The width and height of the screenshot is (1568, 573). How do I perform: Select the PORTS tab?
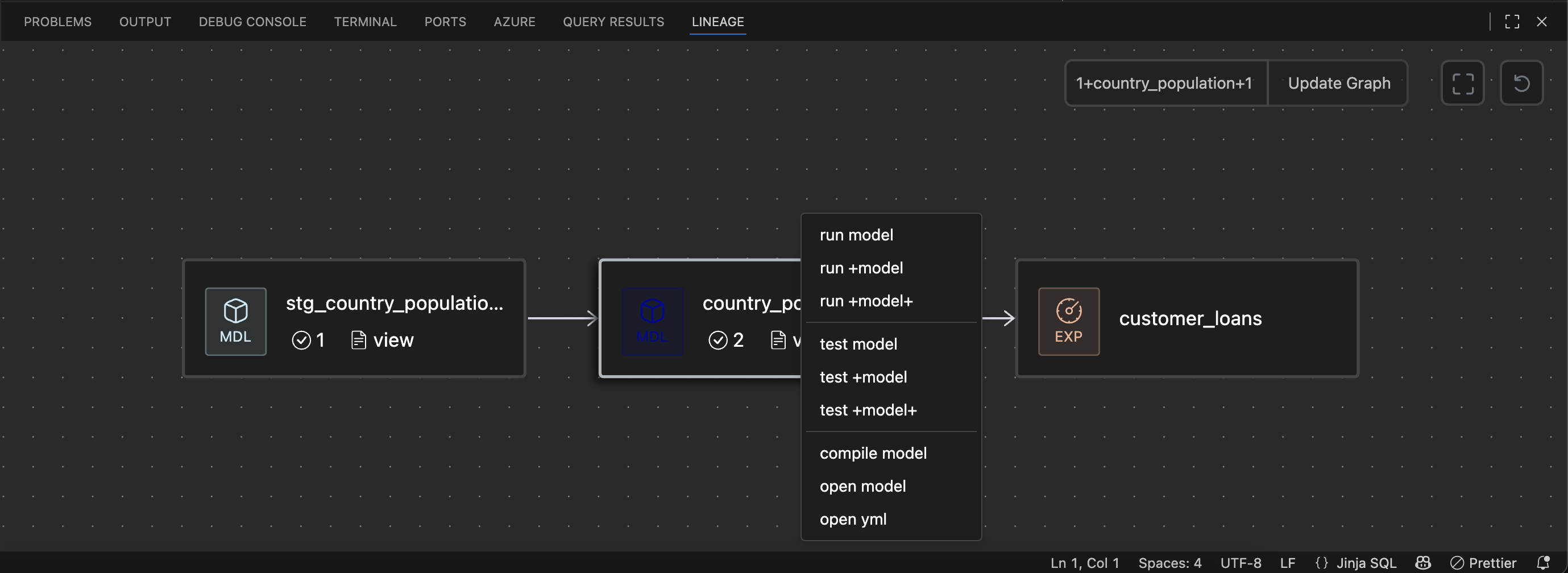tap(445, 22)
